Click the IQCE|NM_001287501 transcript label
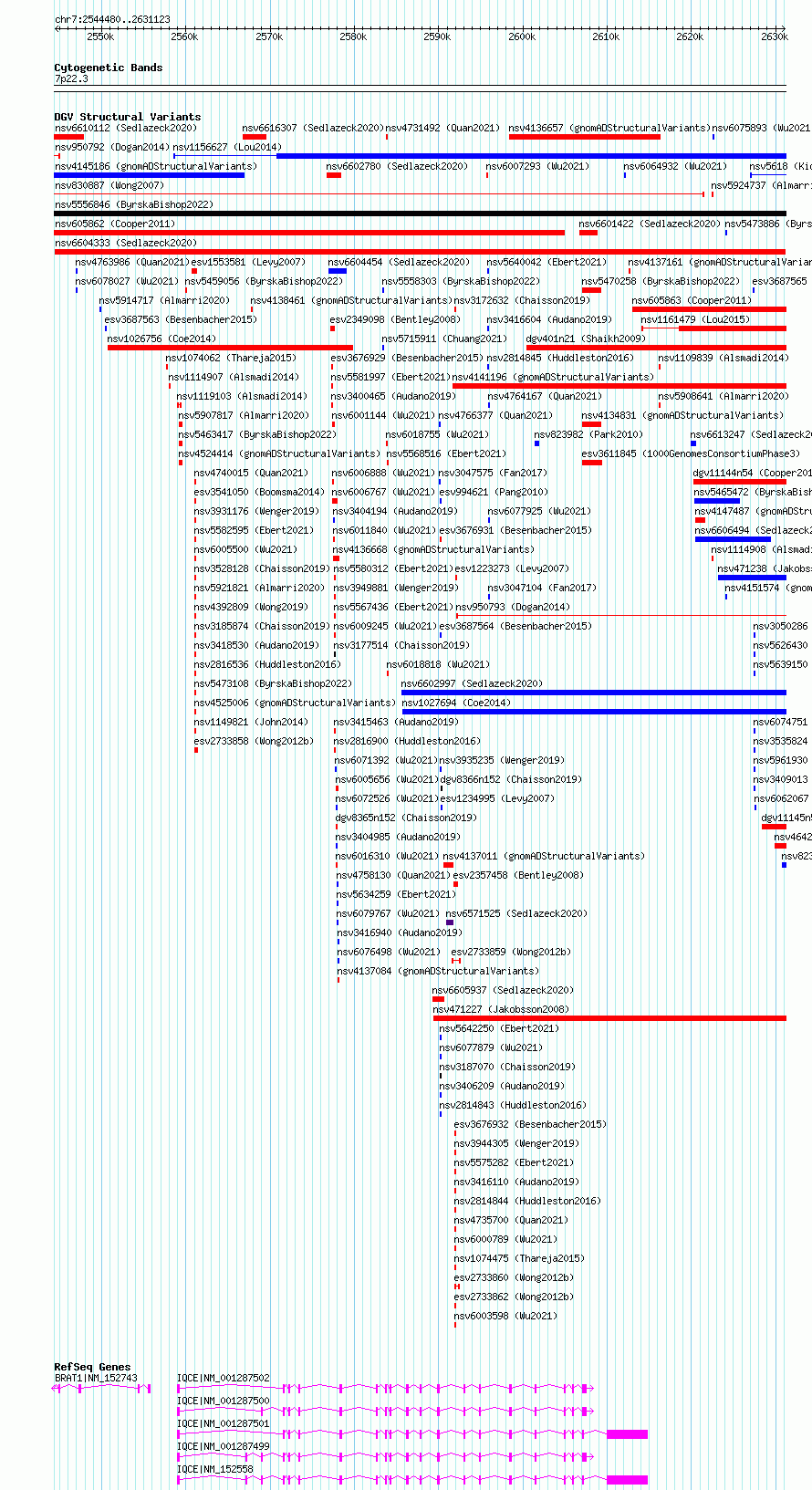Screen dimensions: 812x1490 tap(224, 1423)
